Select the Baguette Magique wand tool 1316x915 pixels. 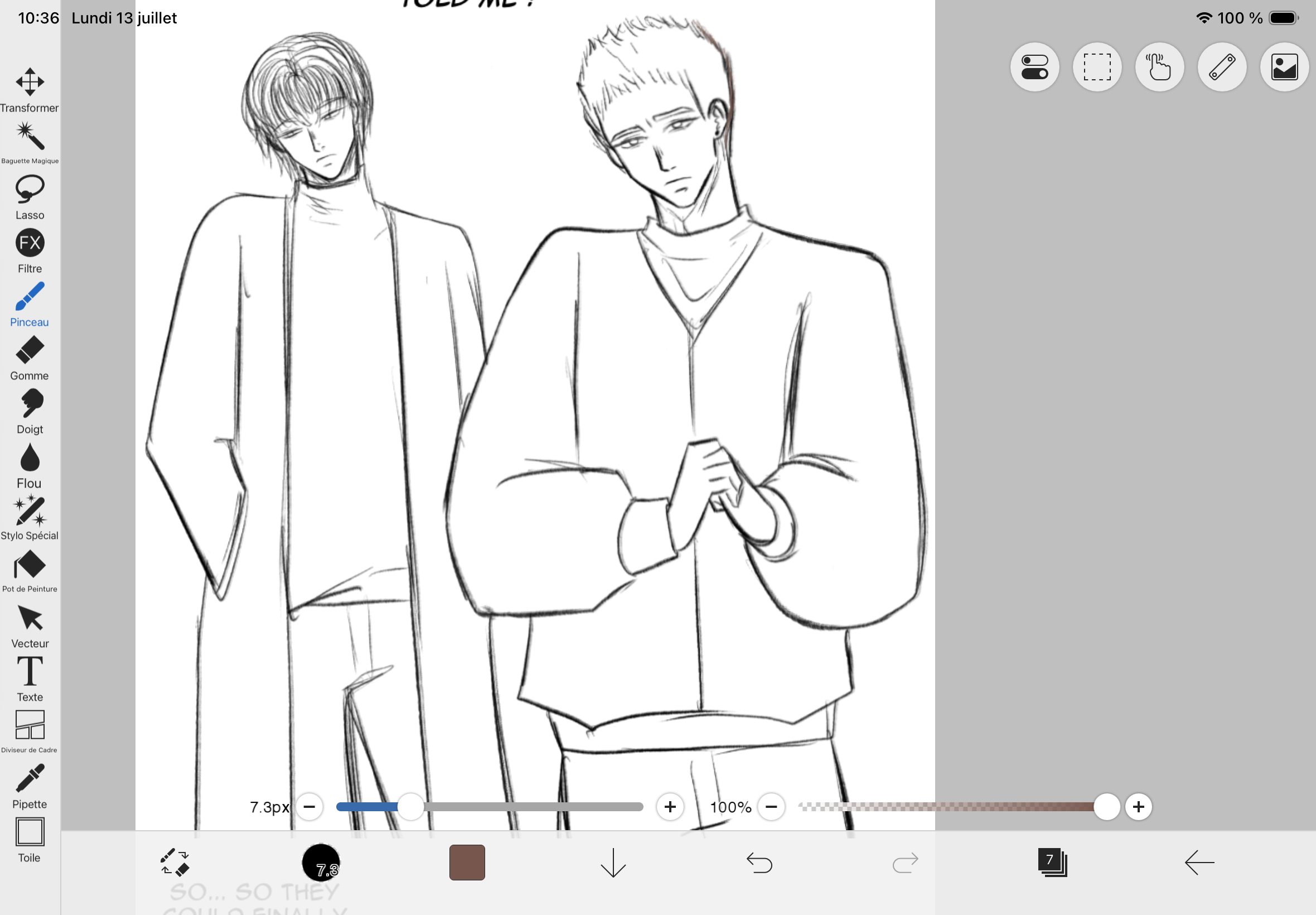[x=30, y=143]
